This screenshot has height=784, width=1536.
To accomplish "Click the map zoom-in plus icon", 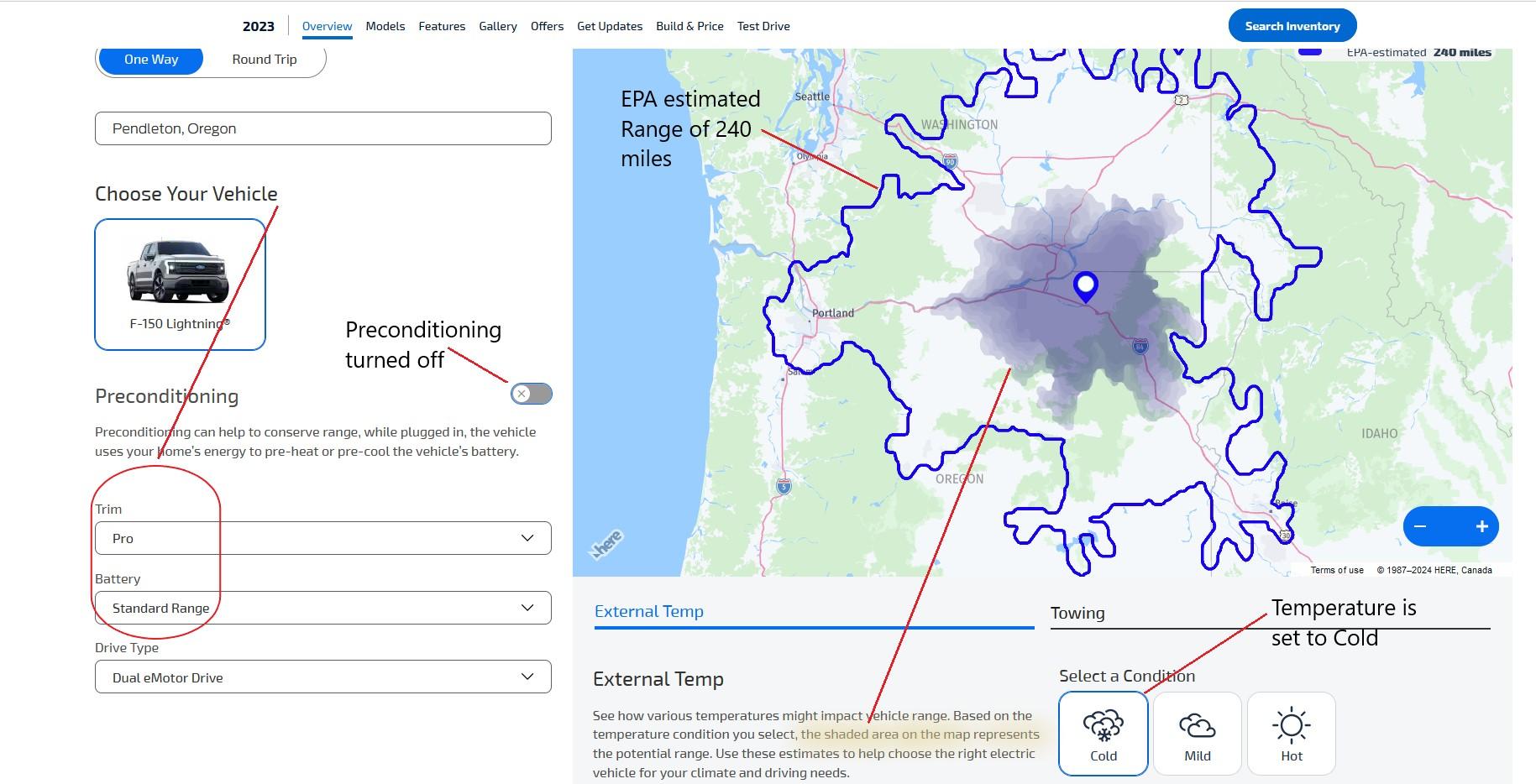I will (x=1481, y=526).
